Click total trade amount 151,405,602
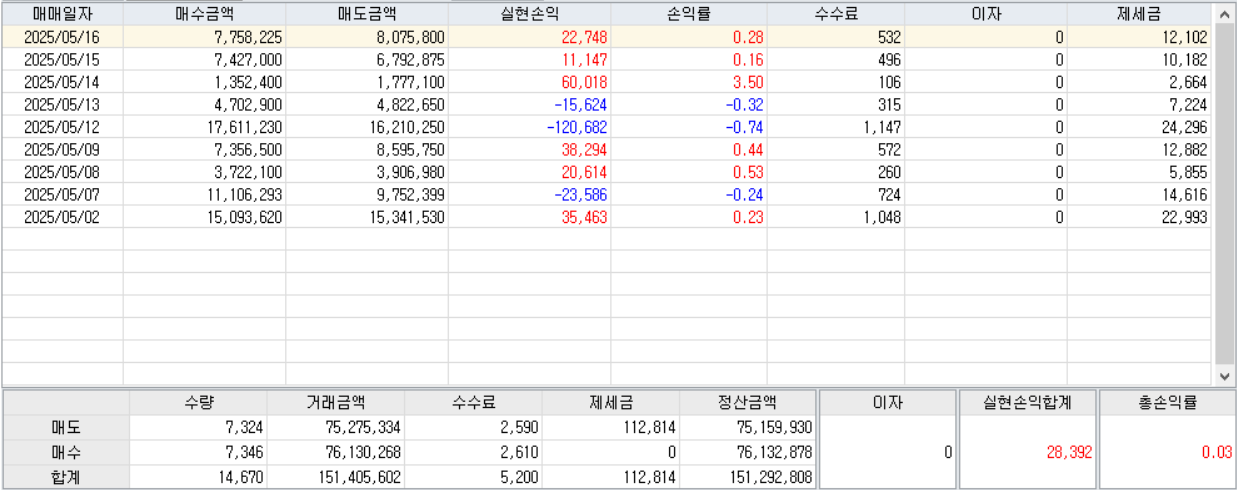Viewport: 1237px width, 490px height. point(358,477)
